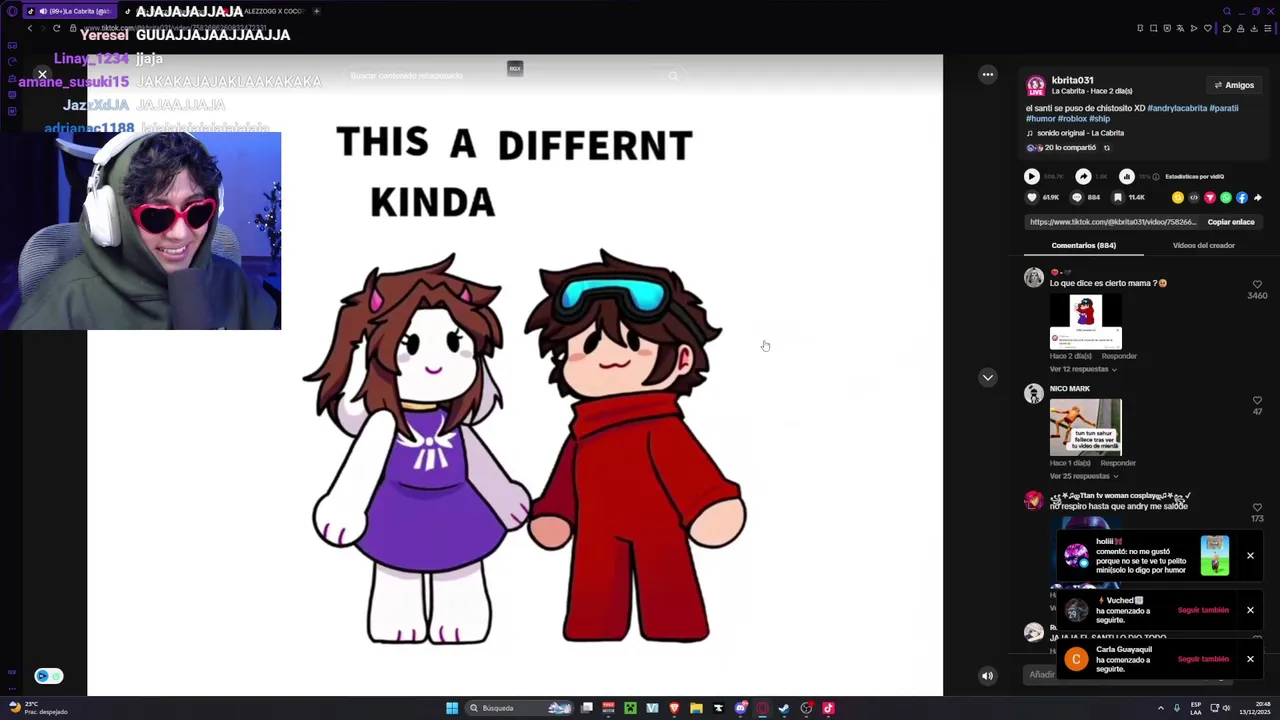Open the TikTok taskbar icon
The height and width of the screenshot is (720, 1280).
[828, 708]
